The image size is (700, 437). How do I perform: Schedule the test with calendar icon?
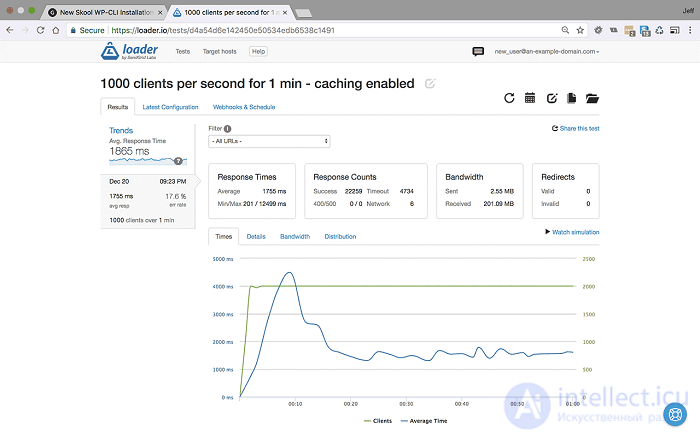530,98
